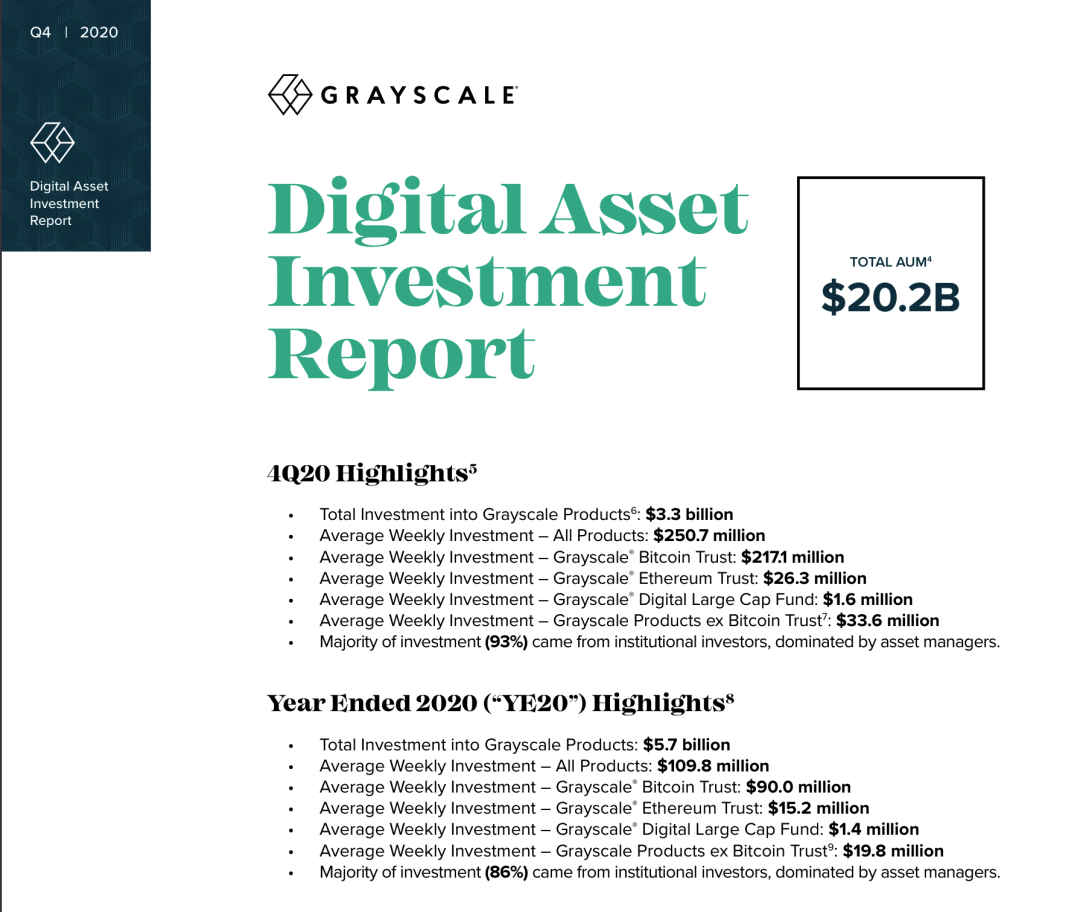The image size is (1080, 912).
Task: Select the (86%) institutional investors percentage
Action: coord(506,873)
